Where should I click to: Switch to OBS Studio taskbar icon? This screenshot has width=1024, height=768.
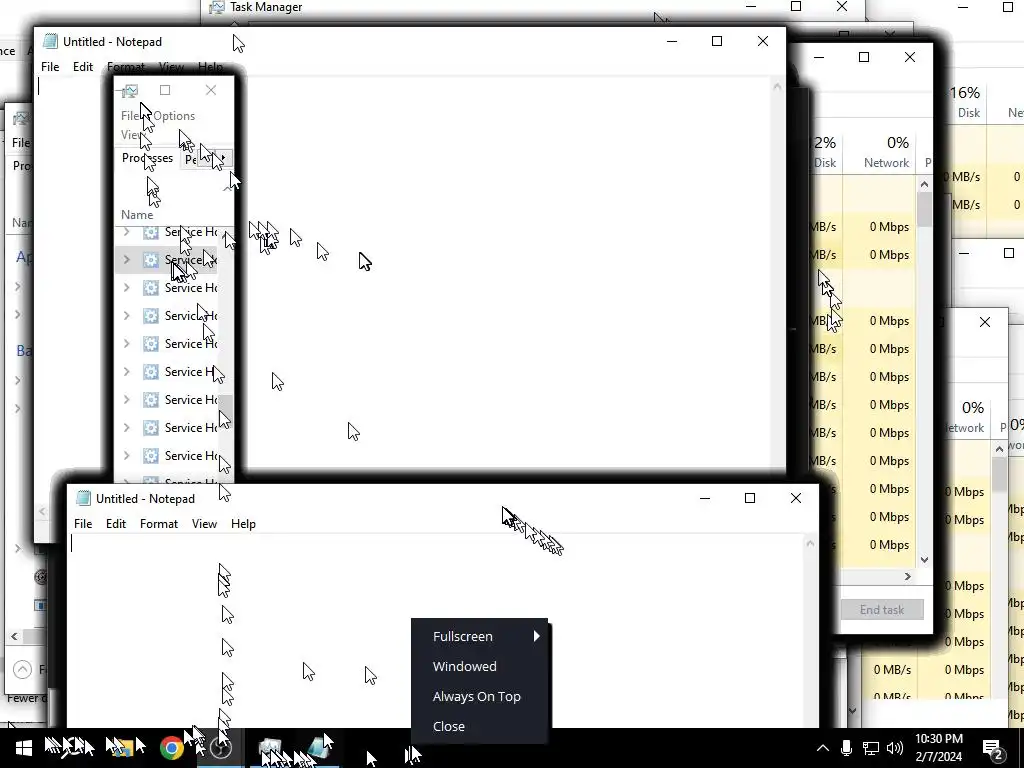[x=221, y=748]
